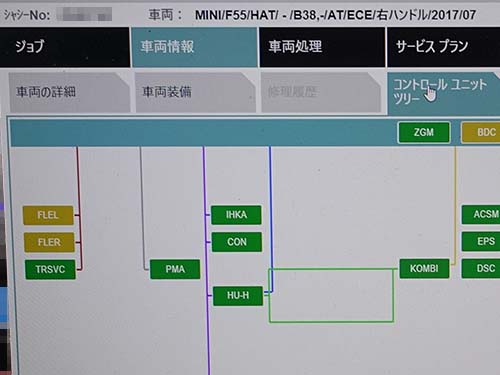Select the コントロール ユニット ツリー sub-tab
The image size is (500, 375).
(x=444, y=93)
